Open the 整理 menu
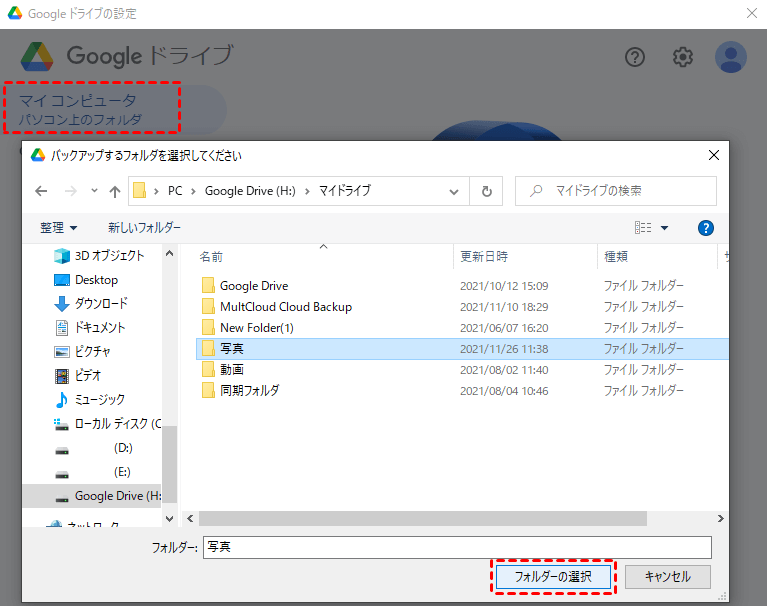 (x=58, y=227)
